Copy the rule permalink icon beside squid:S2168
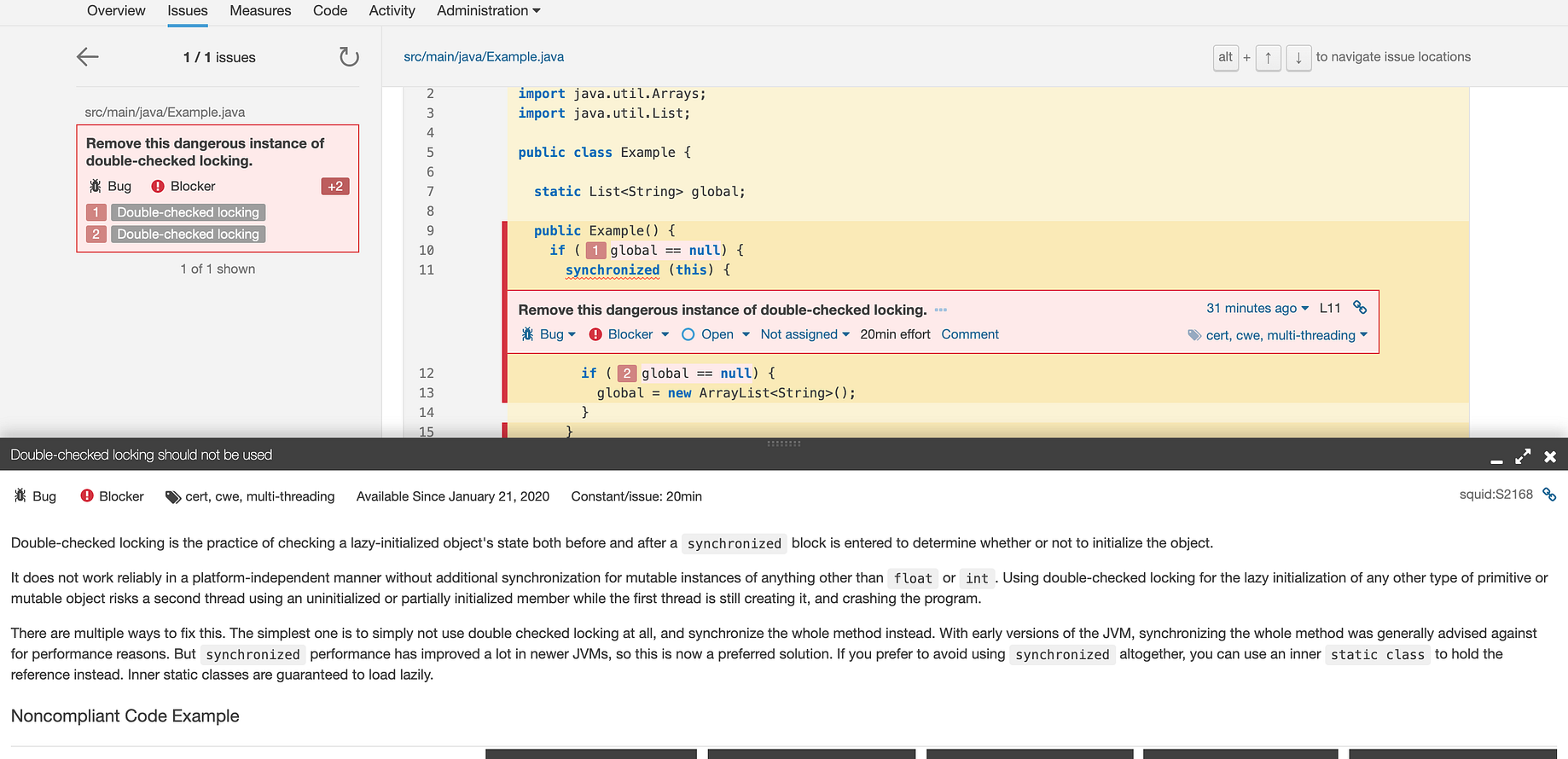The width and height of the screenshot is (1568, 759). [1549, 495]
